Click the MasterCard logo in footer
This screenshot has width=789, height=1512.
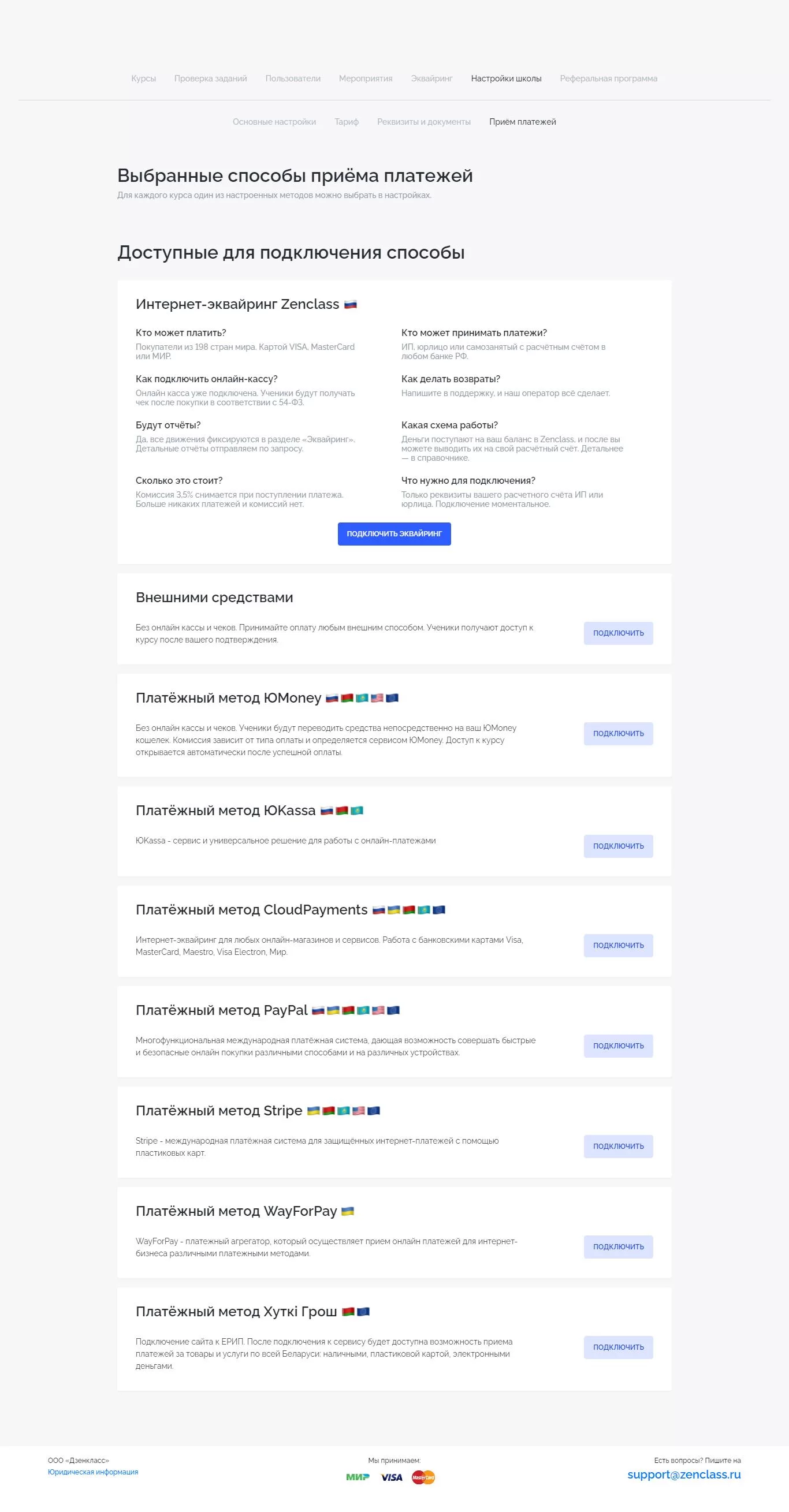click(423, 1477)
